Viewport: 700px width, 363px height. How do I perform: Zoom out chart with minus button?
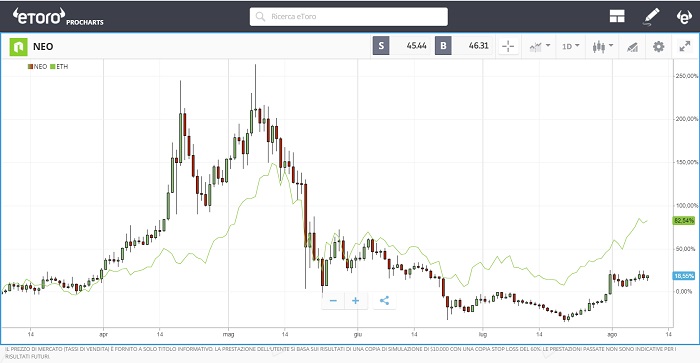coord(333,300)
